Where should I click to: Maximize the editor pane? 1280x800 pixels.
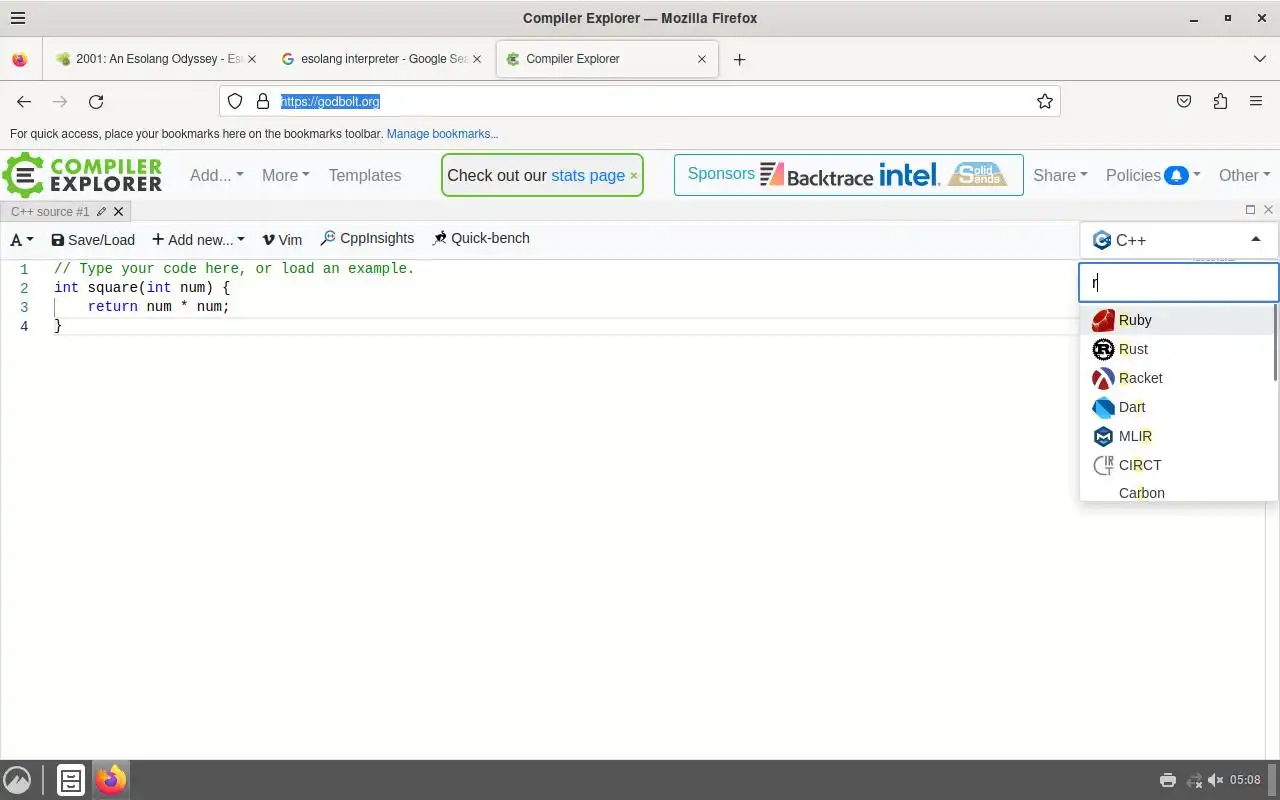[x=1250, y=209]
